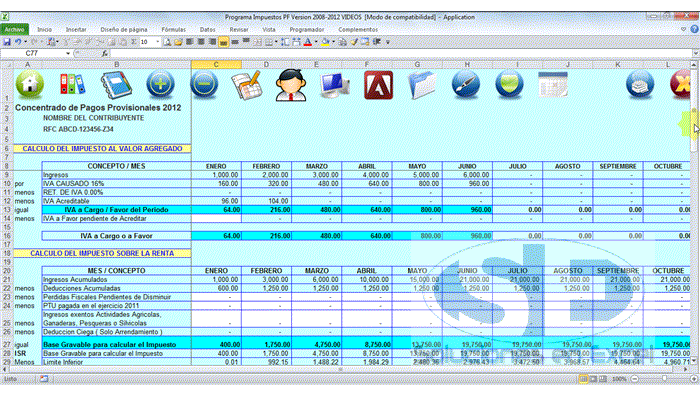Click the Name Box showing C77
Screen dimensions: 700x394
pos(32,54)
